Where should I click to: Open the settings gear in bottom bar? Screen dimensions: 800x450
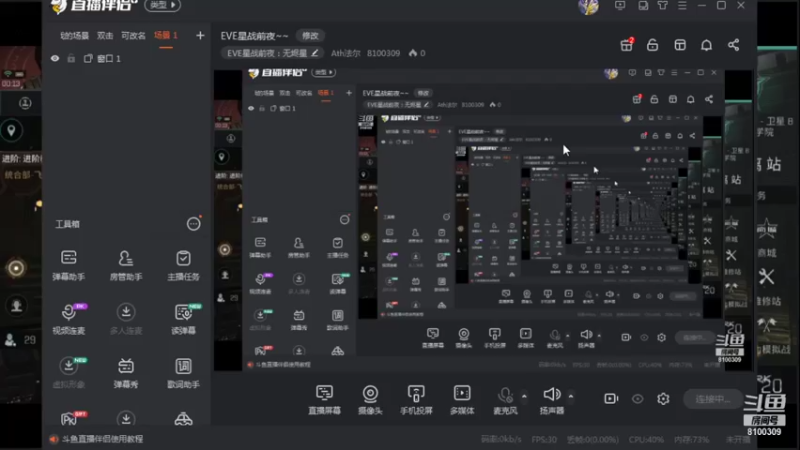point(663,398)
